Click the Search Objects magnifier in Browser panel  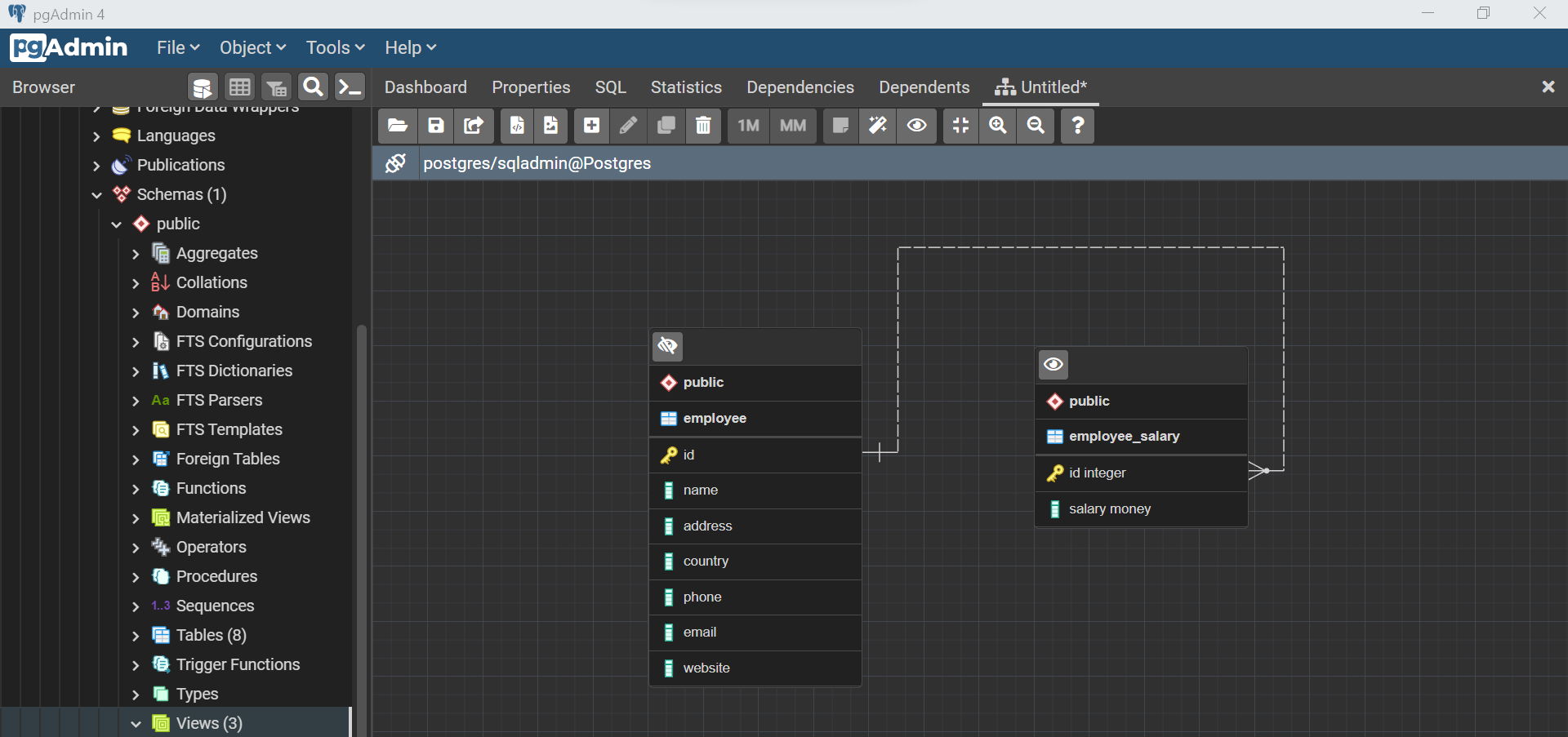click(313, 87)
